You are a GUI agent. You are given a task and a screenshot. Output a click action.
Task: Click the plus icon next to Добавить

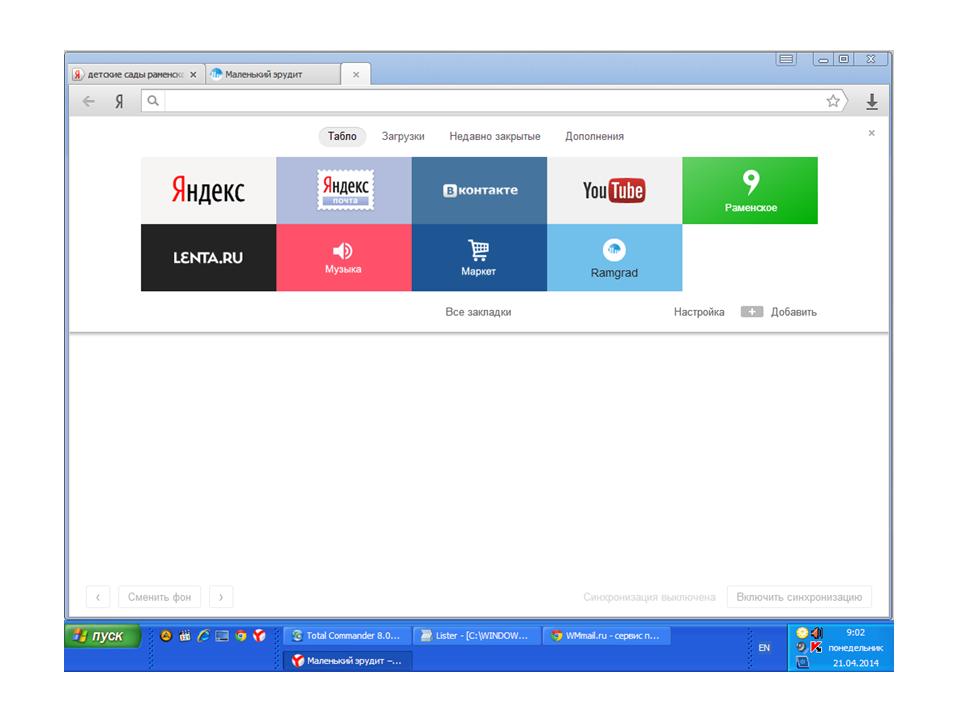751,312
